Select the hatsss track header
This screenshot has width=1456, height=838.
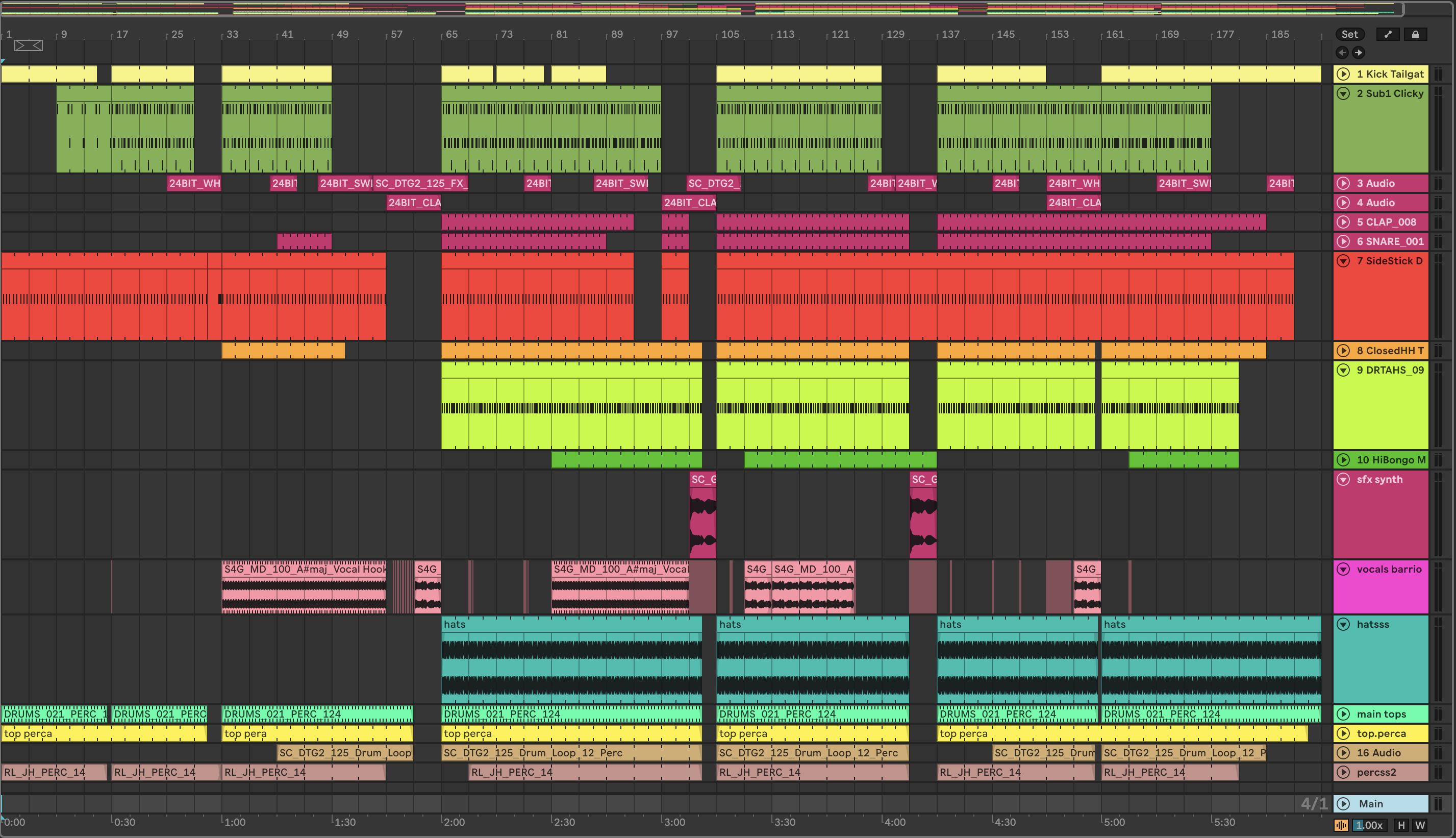pos(1373,625)
